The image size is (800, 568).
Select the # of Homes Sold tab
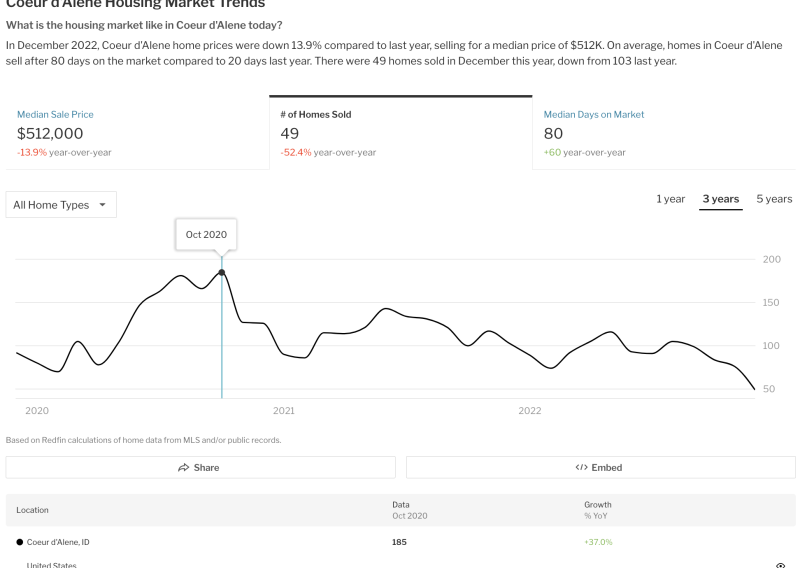400,133
